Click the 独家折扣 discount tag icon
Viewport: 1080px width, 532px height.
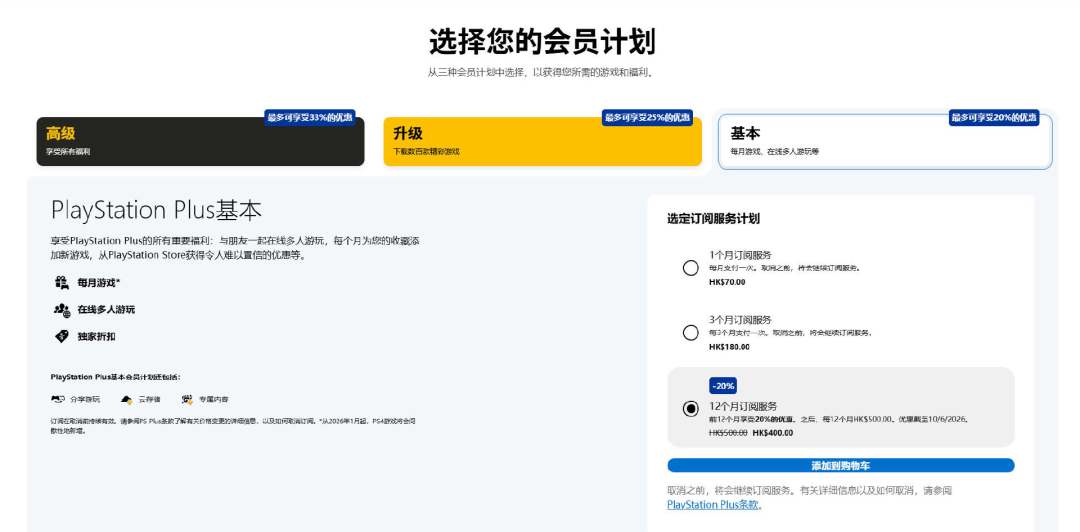pyautogui.click(x=62, y=336)
